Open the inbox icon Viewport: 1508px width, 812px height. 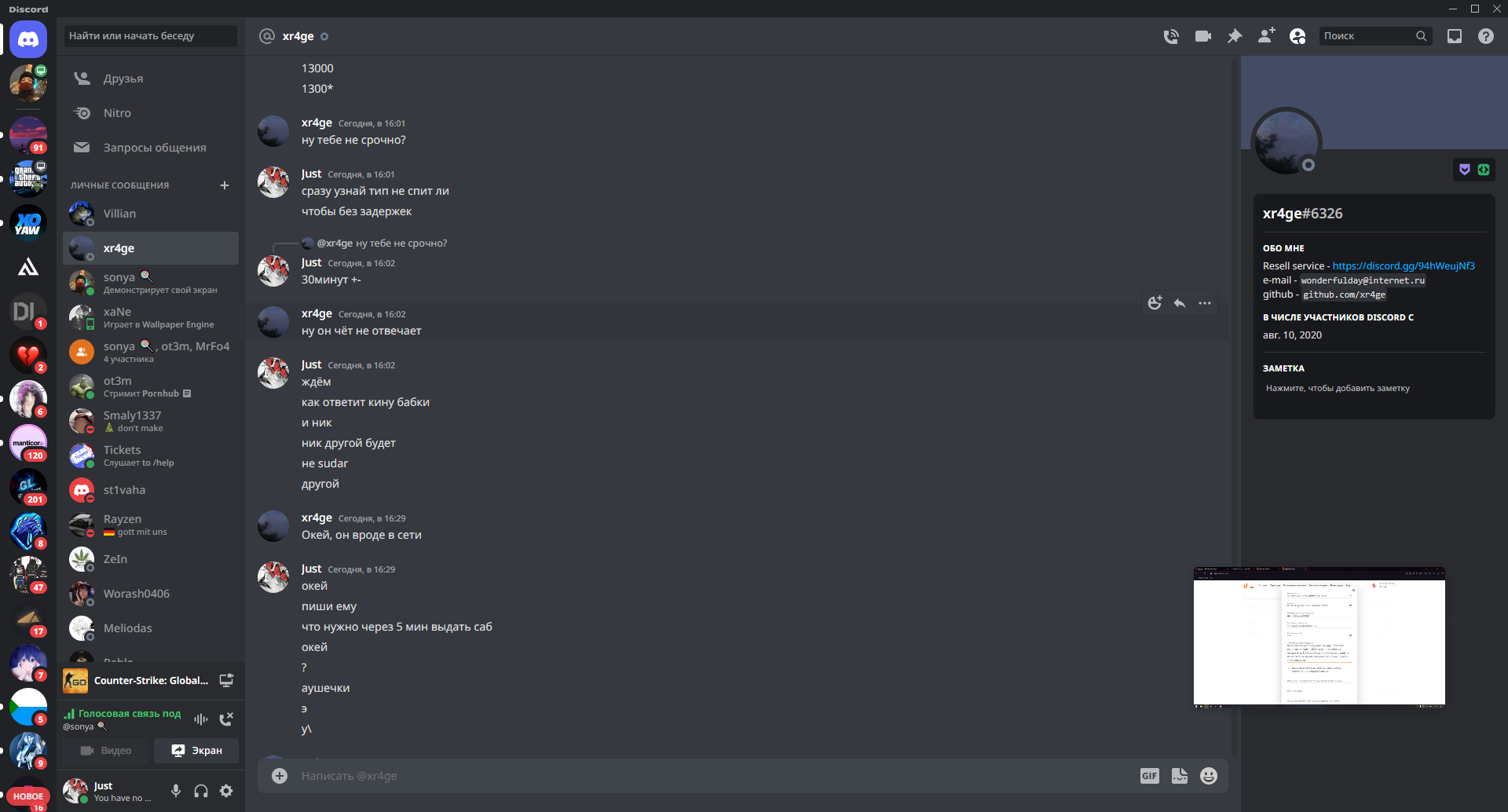click(1455, 36)
